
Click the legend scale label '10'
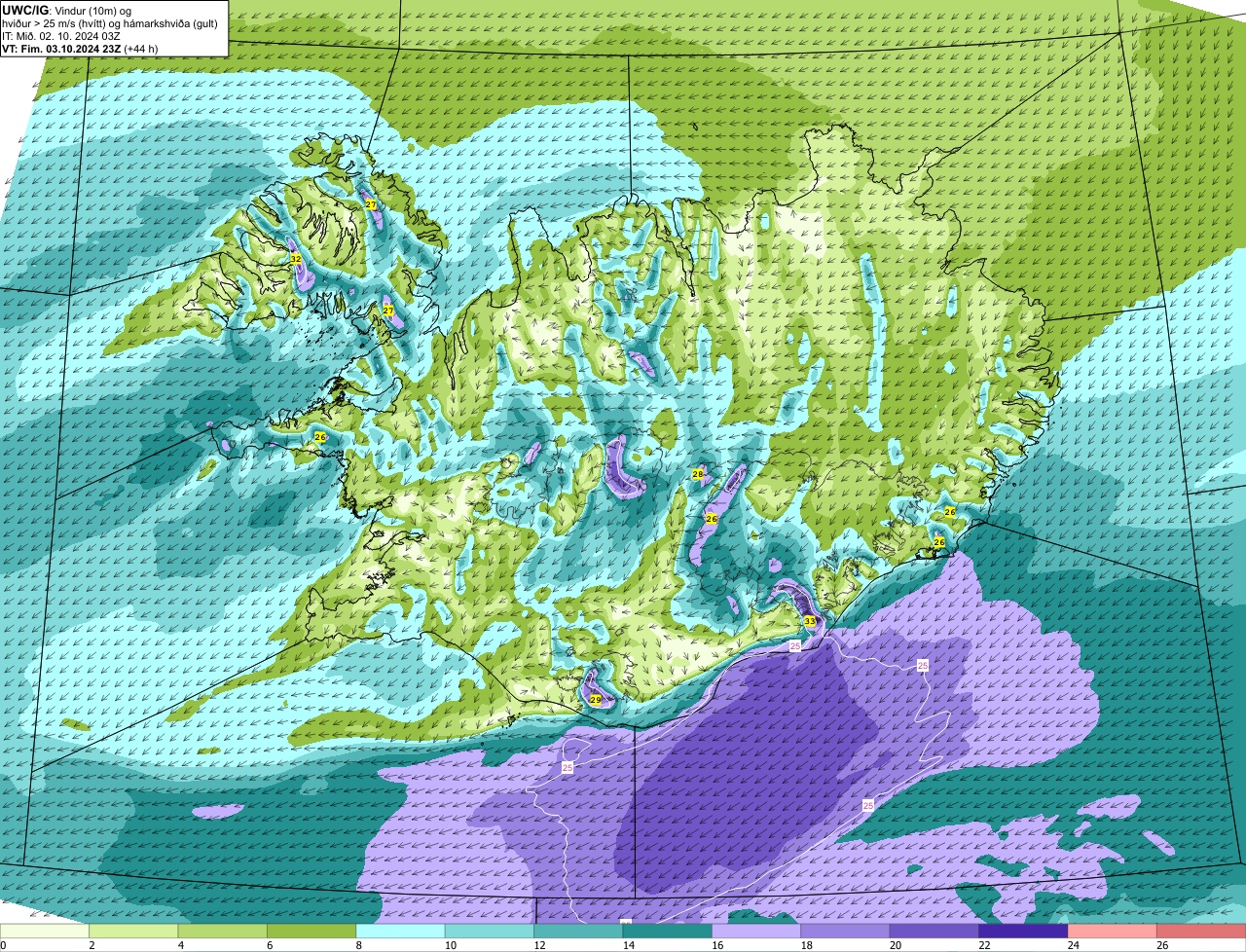coord(450,945)
